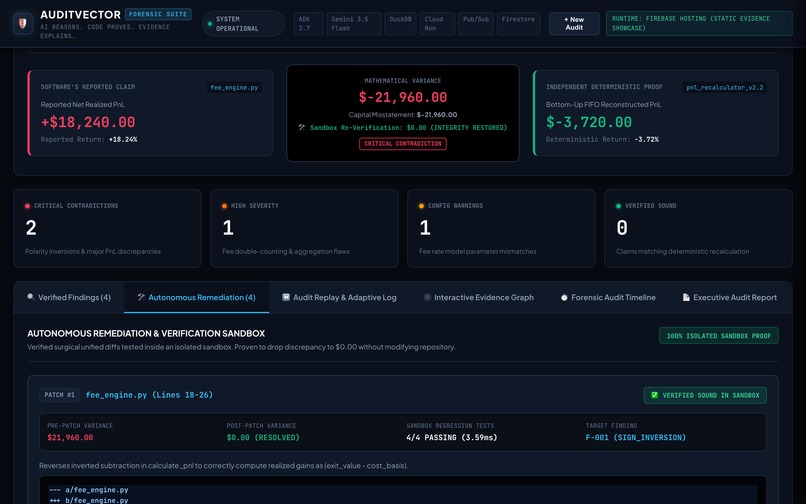
Task: Click the green check icon in Verified Sound badge
Action: click(x=654, y=395)
